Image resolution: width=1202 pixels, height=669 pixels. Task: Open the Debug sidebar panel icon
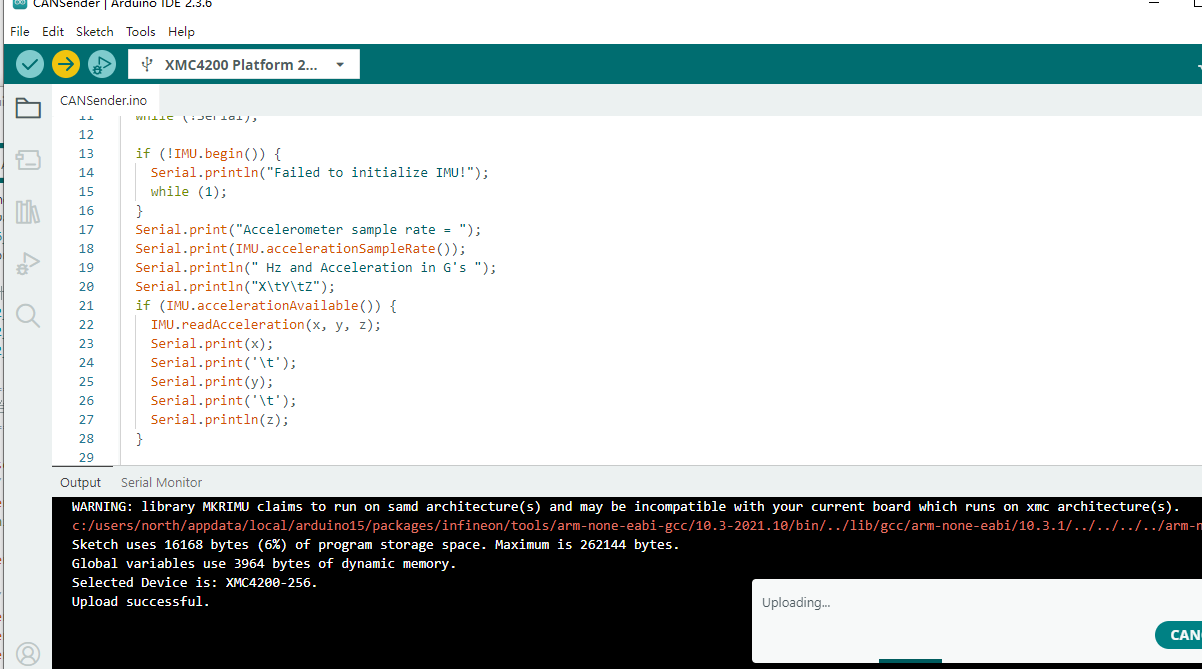click(x=28, y=264)
